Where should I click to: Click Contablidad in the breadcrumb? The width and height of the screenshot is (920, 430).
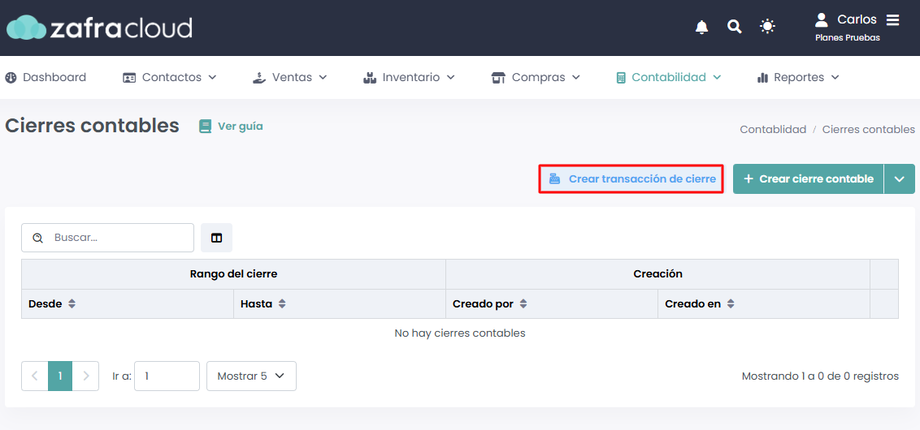(773, 129)
